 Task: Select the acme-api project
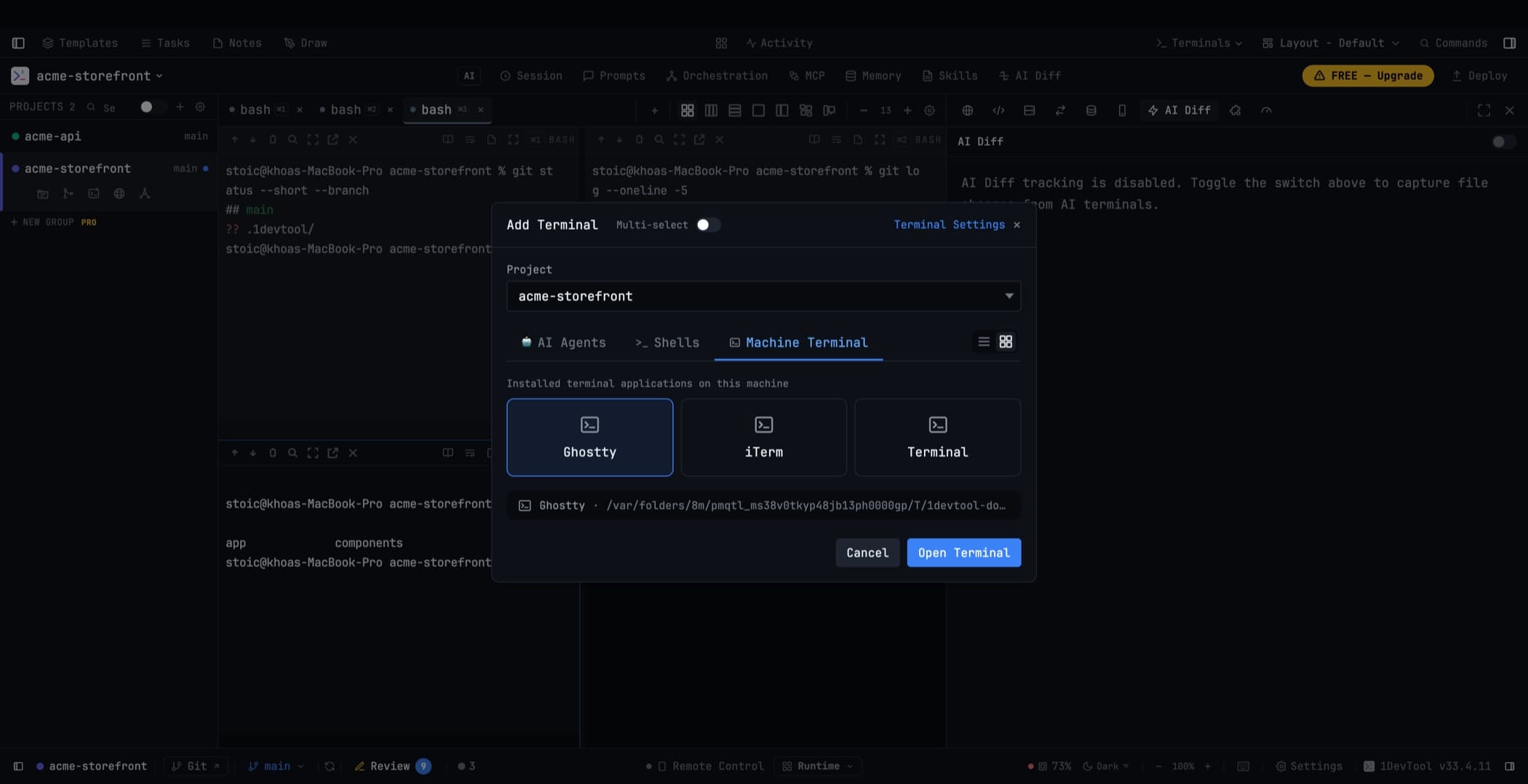point(109,136)
